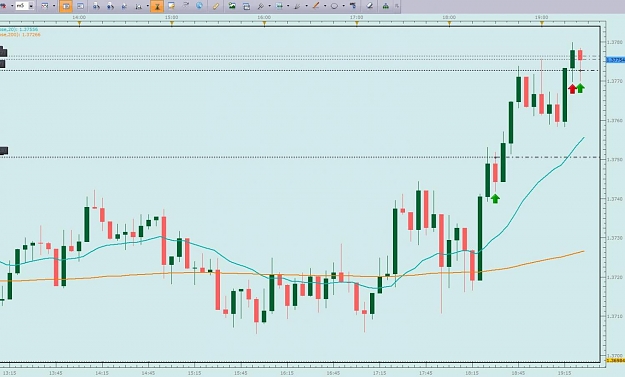Viewport: 625px width, 377px height.
Task: Click the 1.3720 price axis label
Action: click(x=615, y=277)
